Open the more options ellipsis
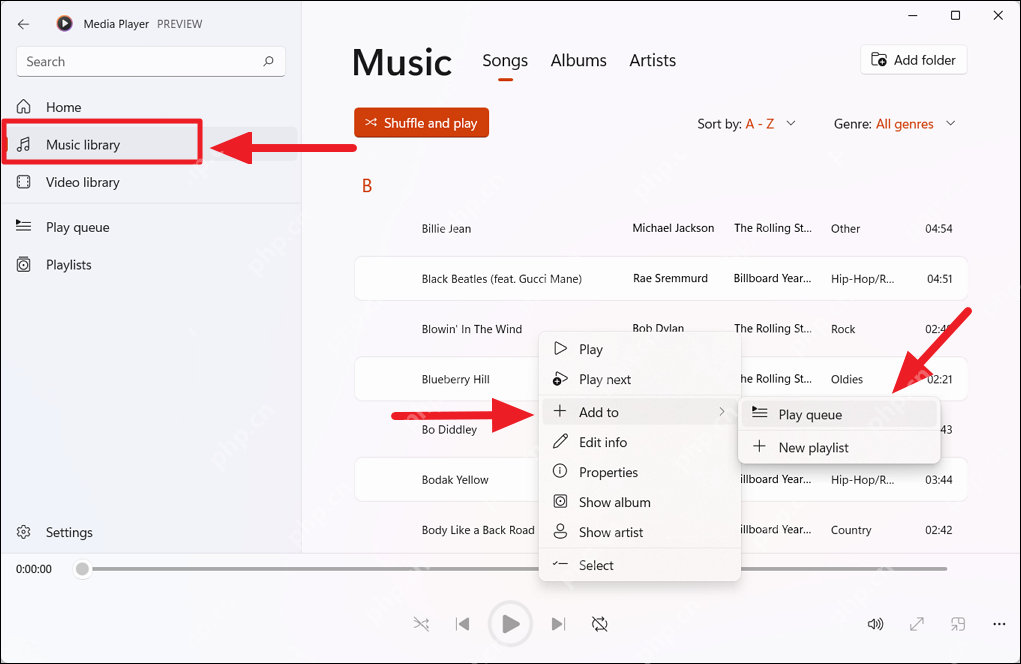This screenshot has height=664, width=1021. tap(999, 624)
